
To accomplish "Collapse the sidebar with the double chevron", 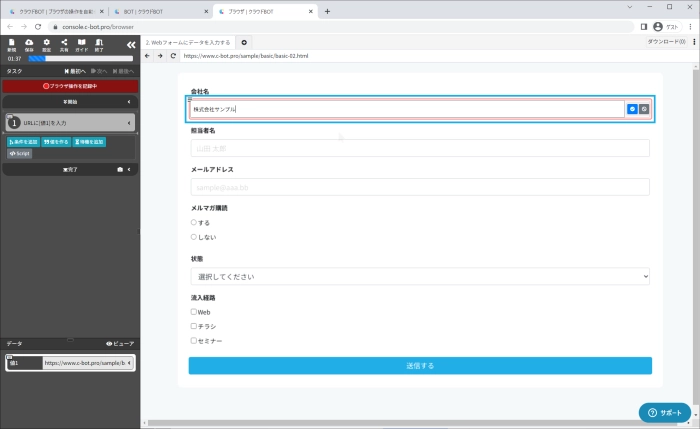I will click(130, 45).
